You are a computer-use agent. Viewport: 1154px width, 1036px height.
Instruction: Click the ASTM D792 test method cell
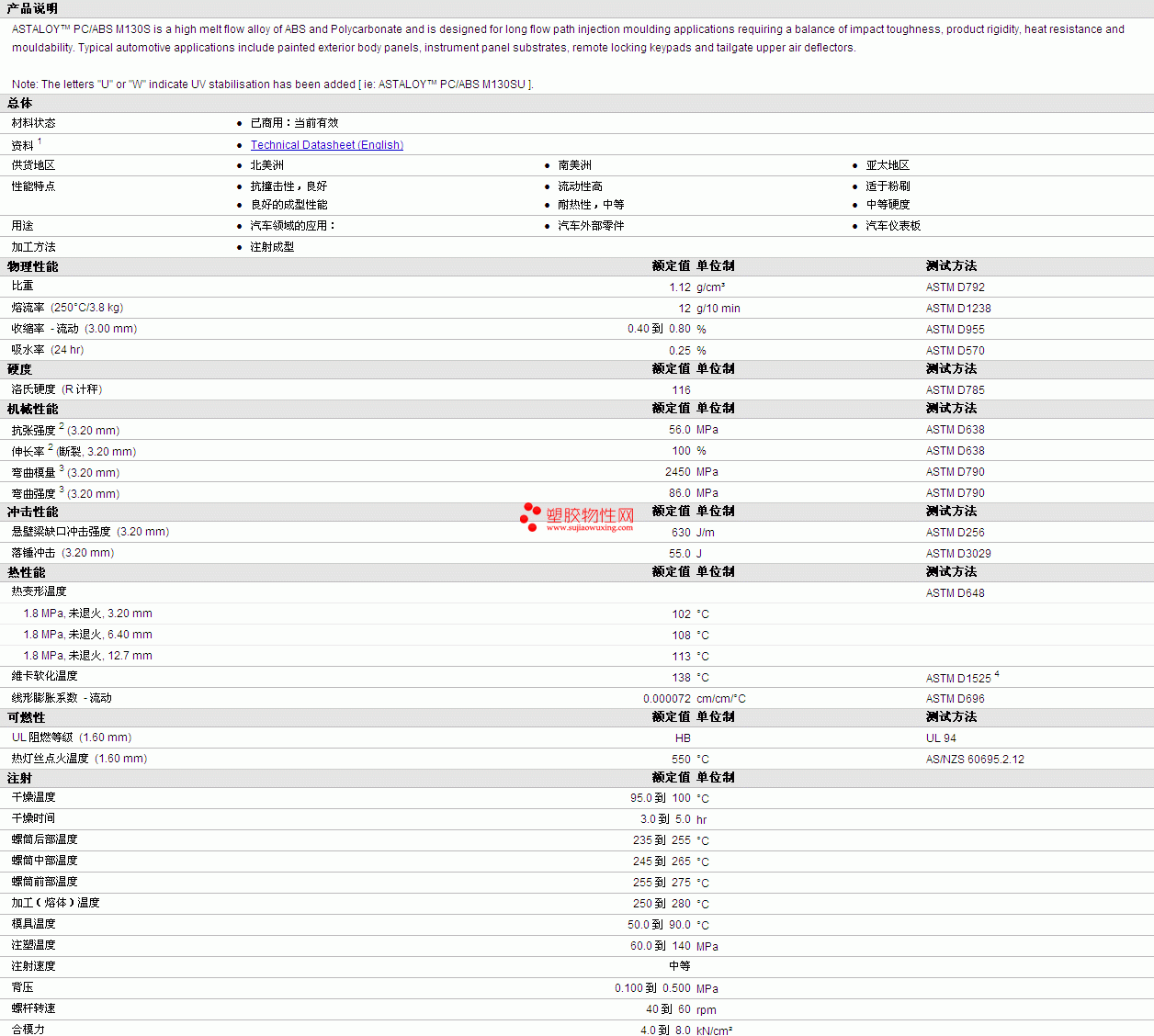pyautogui.click(x=956, y=287)
